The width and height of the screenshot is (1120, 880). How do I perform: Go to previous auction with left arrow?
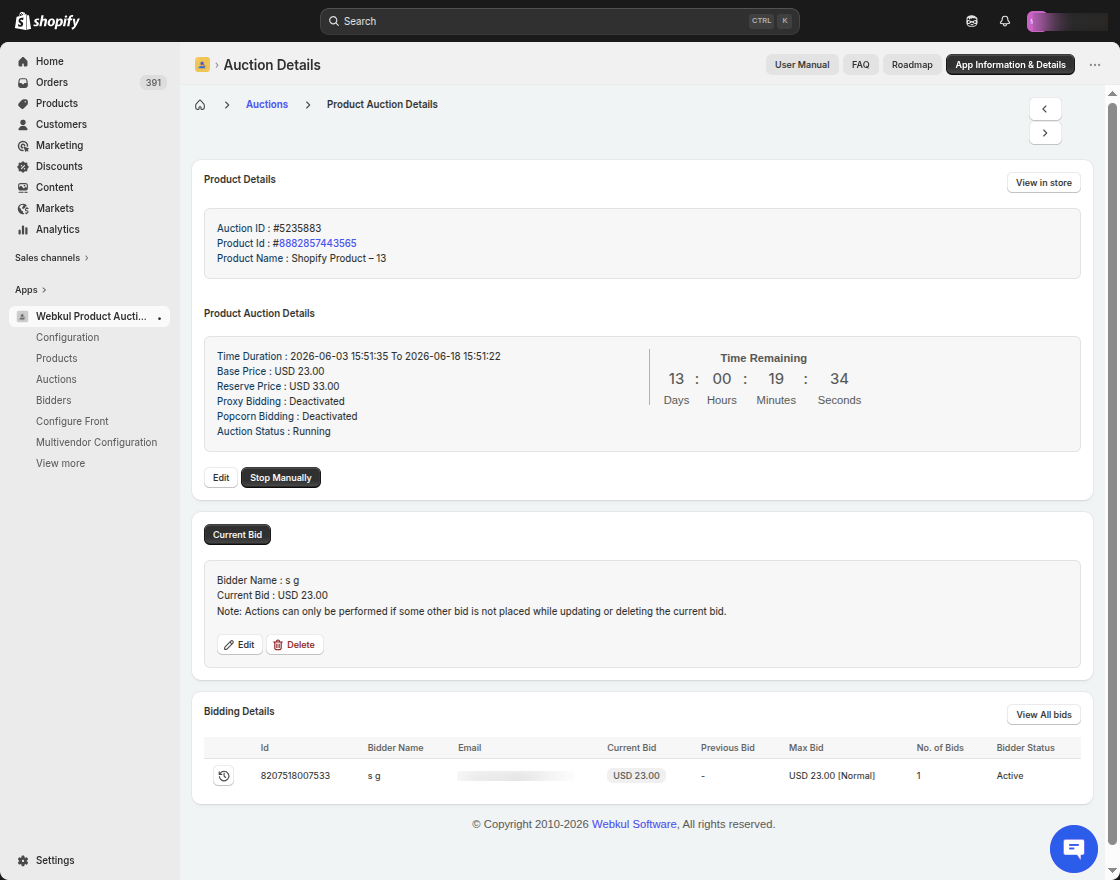coord(1045,109)
